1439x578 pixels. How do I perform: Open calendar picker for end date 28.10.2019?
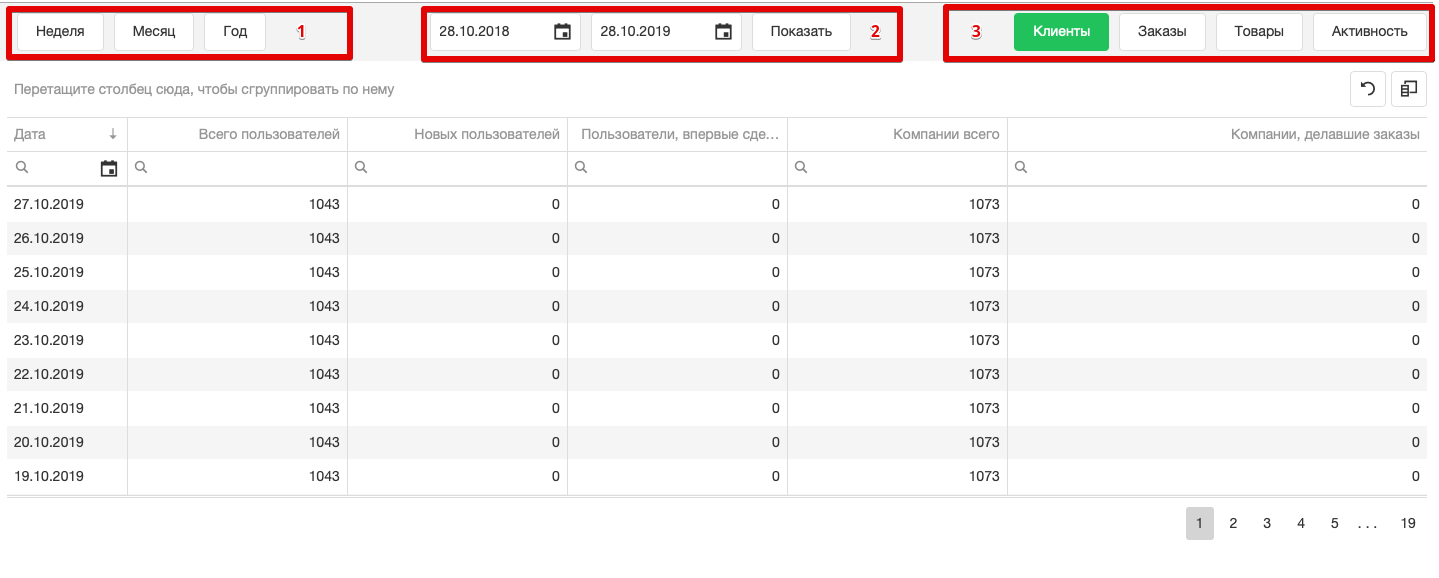pos(723,32)
